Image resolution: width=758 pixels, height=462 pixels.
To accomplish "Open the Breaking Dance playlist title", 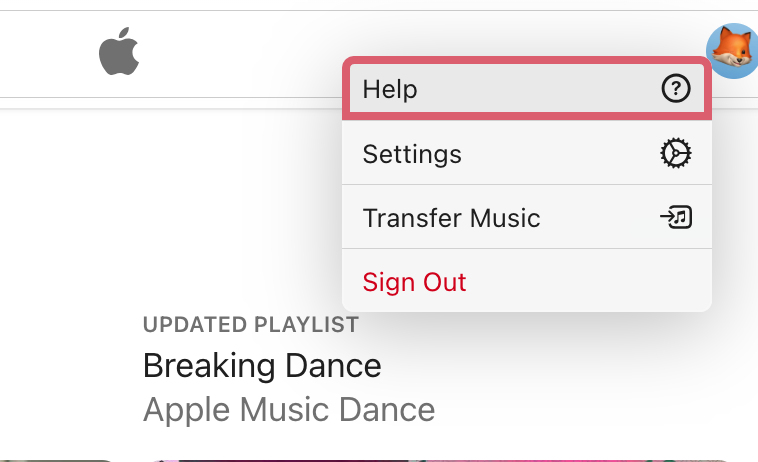I will coord(262,365).
